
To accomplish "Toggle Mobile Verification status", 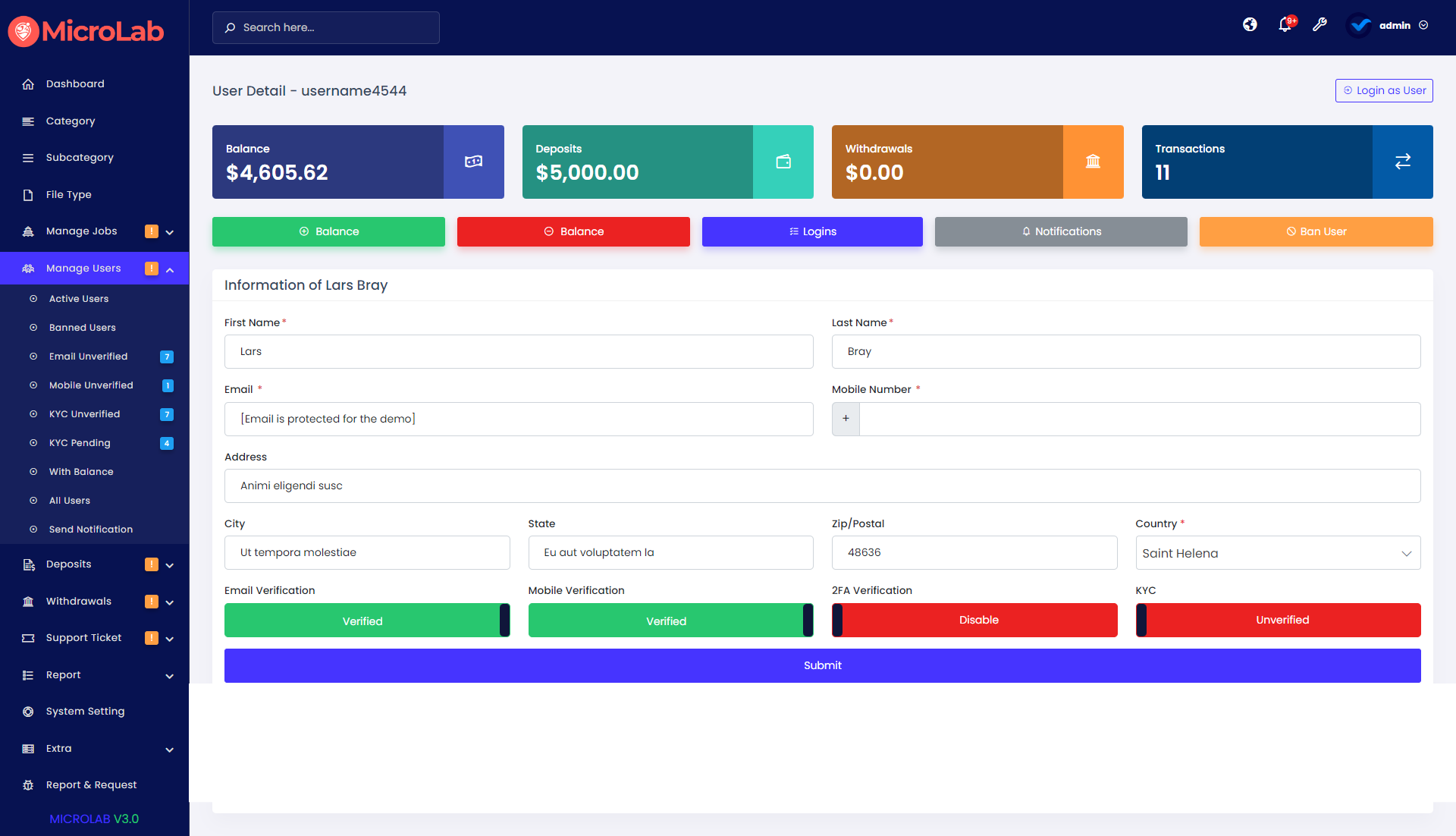I will pos(670,621).
